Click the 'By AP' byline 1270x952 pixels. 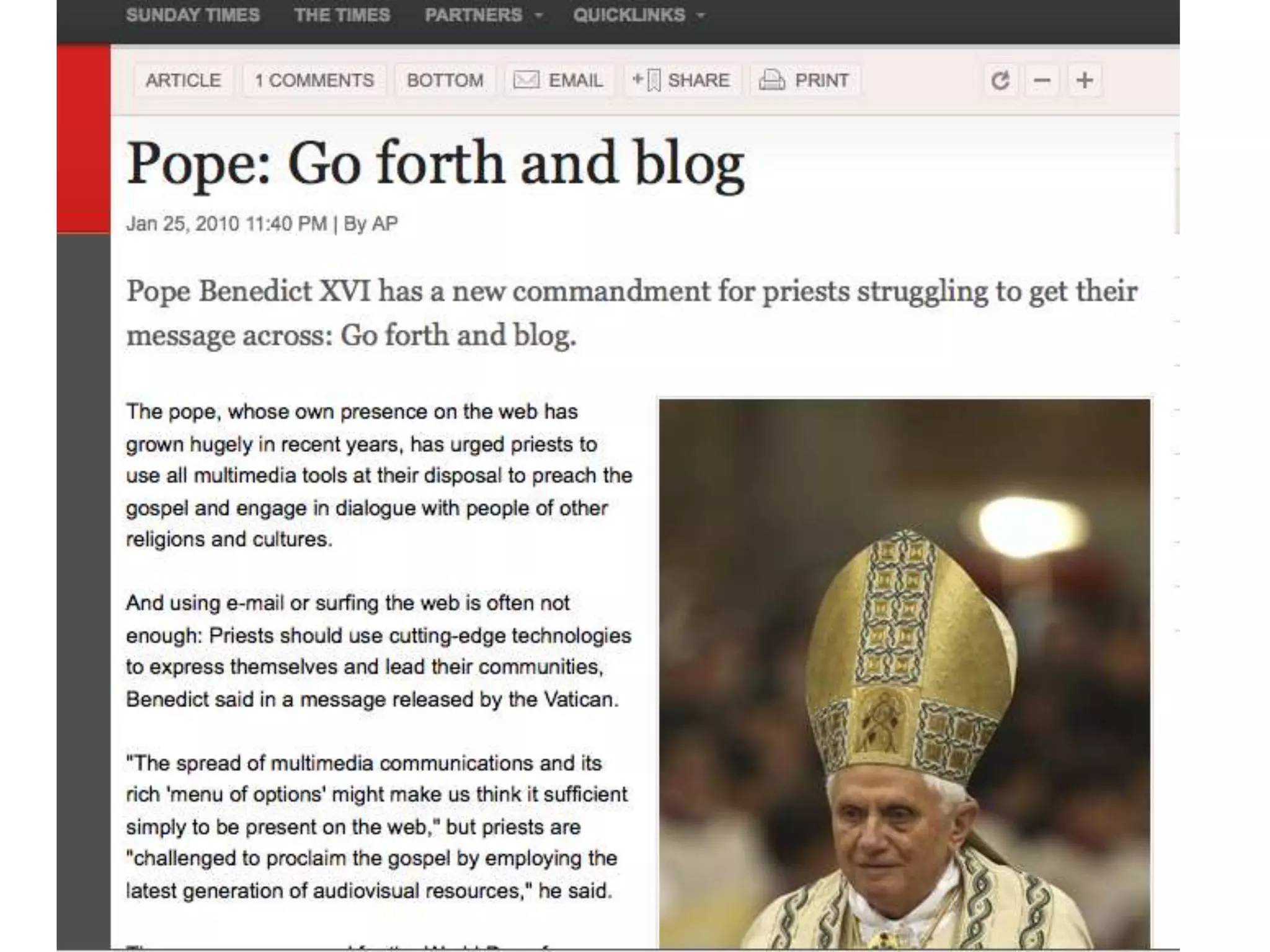tap(371, 224)
